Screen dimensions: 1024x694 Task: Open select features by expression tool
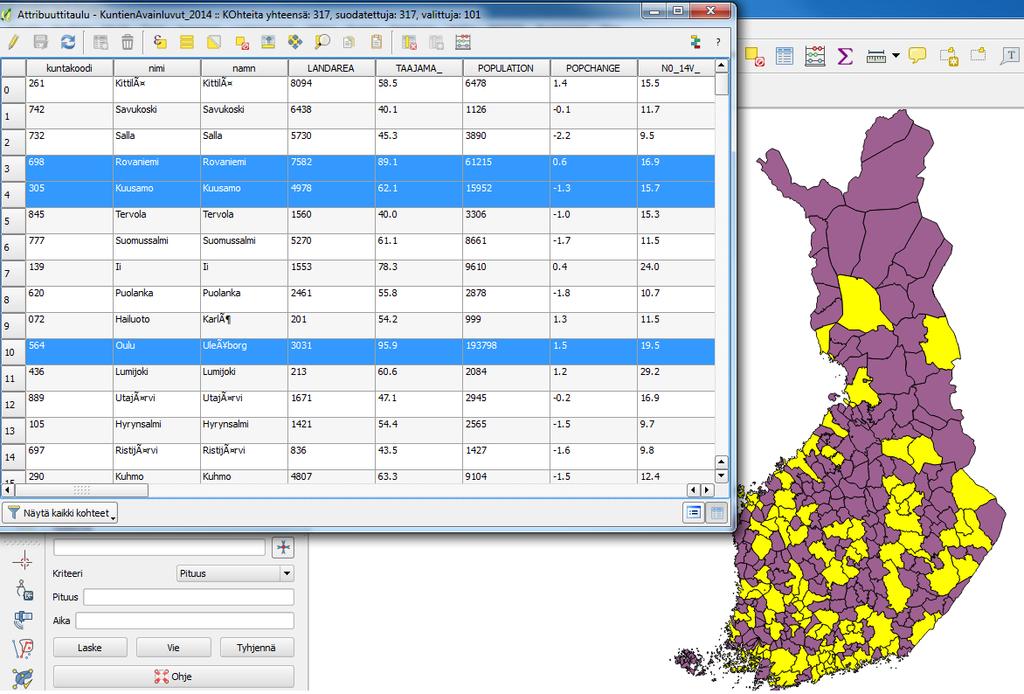(159, 42)
